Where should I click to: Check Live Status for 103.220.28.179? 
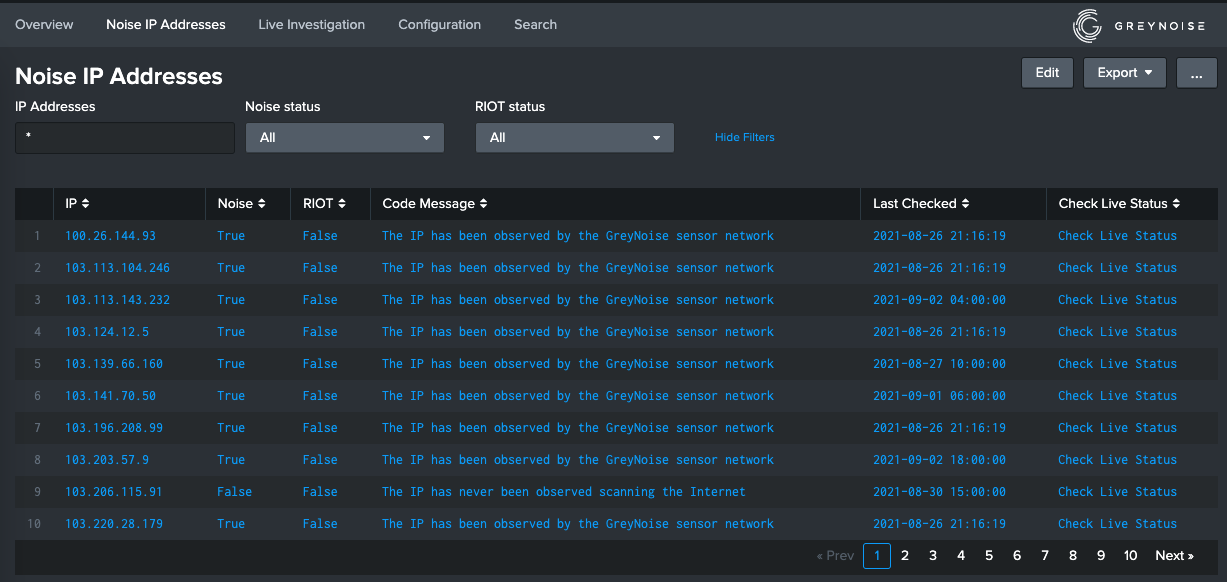1117,524
